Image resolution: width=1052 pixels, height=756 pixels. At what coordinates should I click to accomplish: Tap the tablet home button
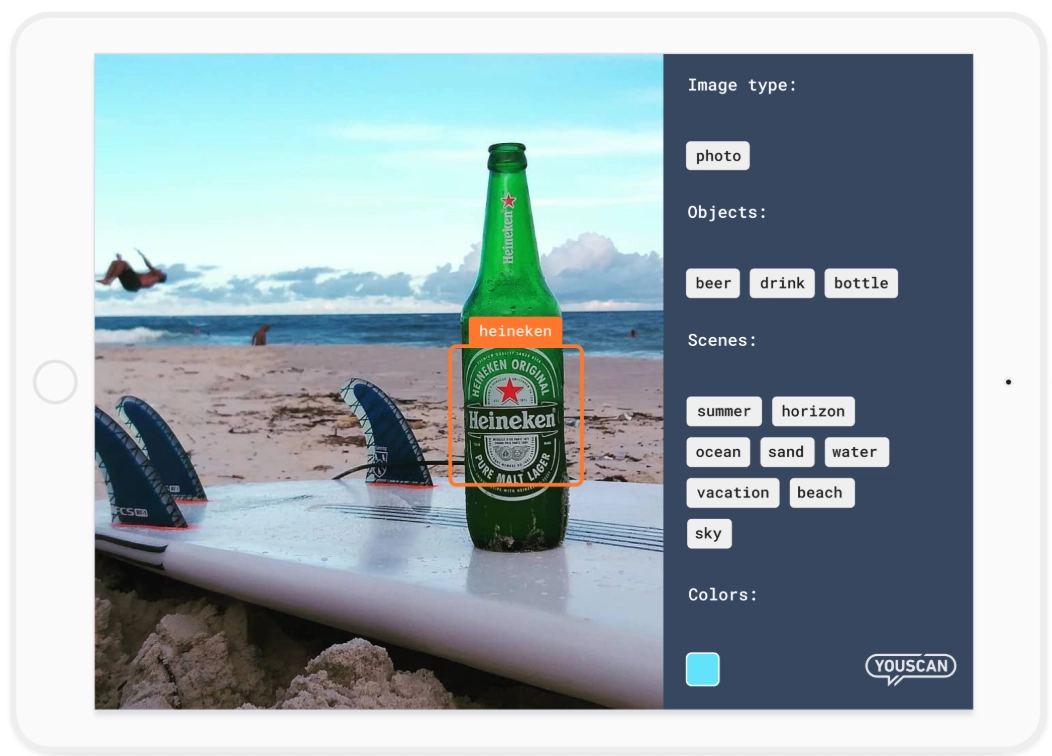(x=55, y=382)
